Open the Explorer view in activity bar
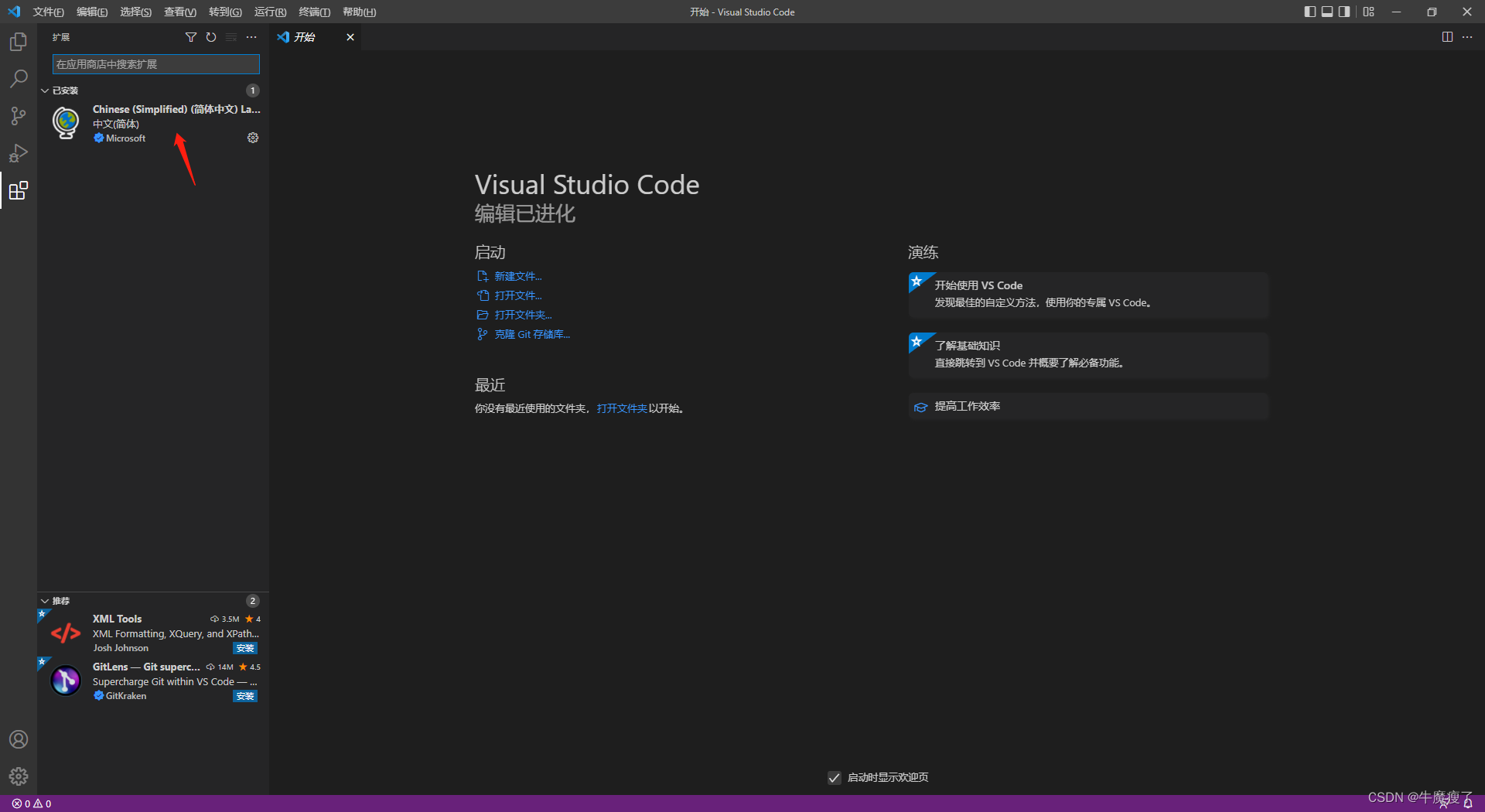This screenshot has height=812, width=1485. point(19,42)
